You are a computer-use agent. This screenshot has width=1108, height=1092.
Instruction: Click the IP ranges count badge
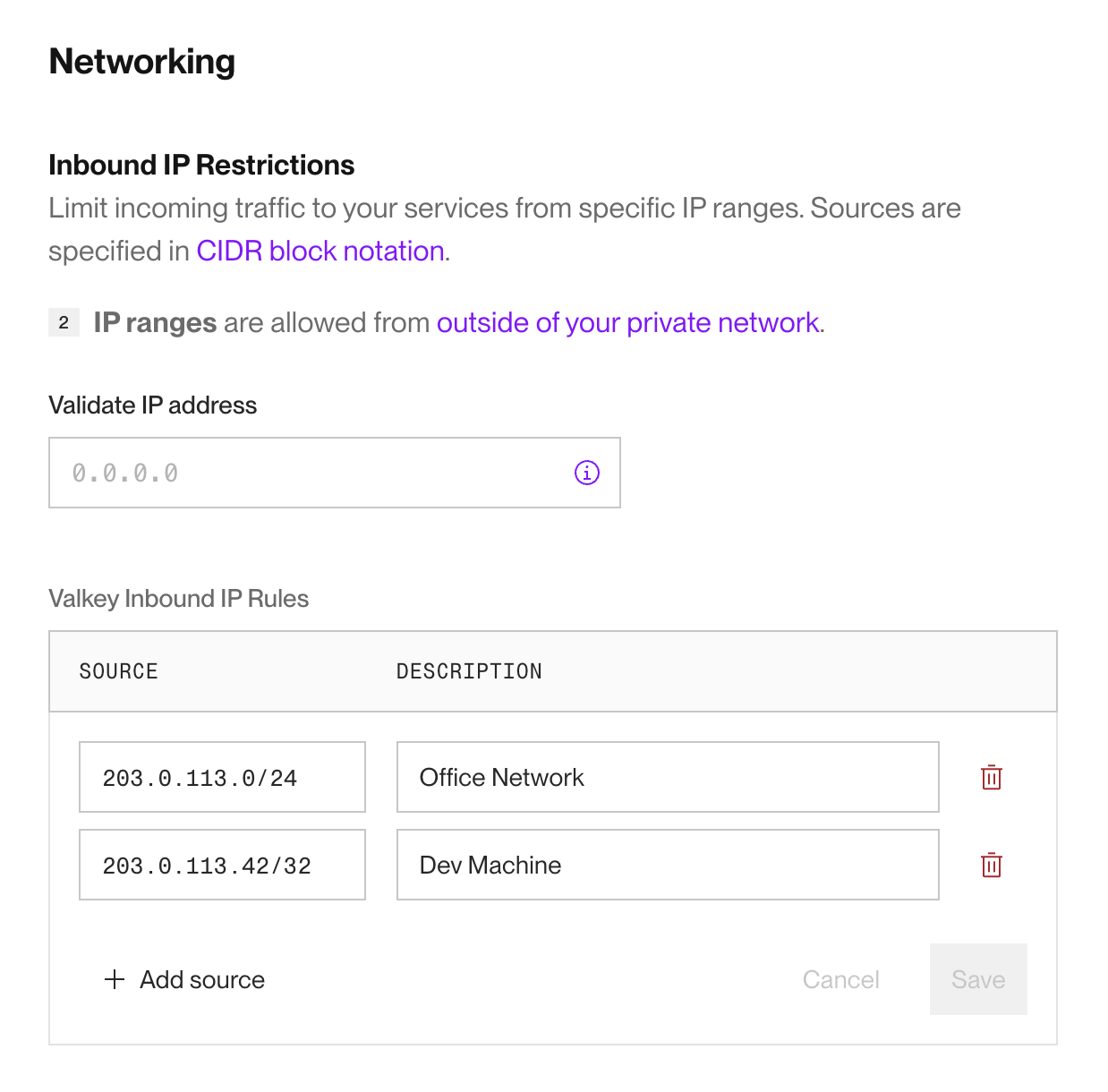click(64, 322)
